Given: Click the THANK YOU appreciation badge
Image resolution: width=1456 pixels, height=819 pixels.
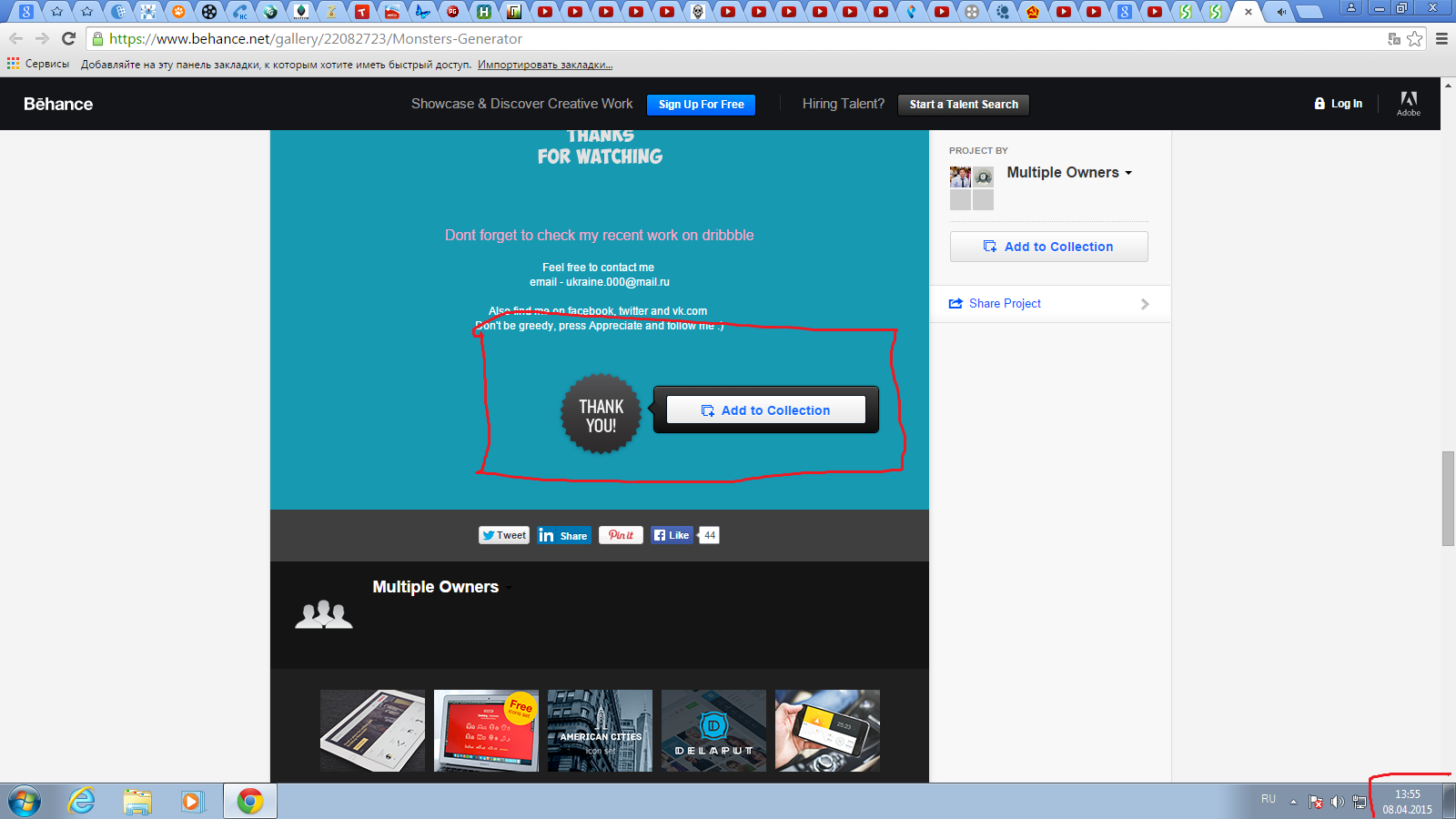Looking at the screenshot, I should coord(601,415).
